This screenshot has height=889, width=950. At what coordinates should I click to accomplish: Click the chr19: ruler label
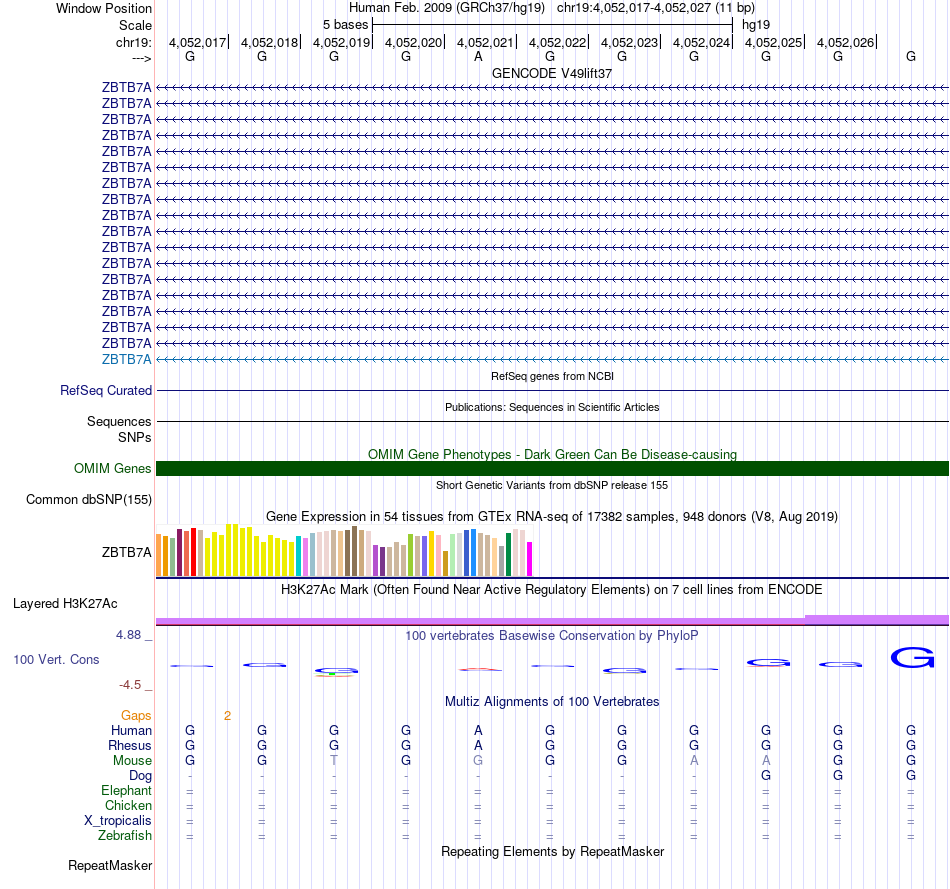[x=133, y=42]
